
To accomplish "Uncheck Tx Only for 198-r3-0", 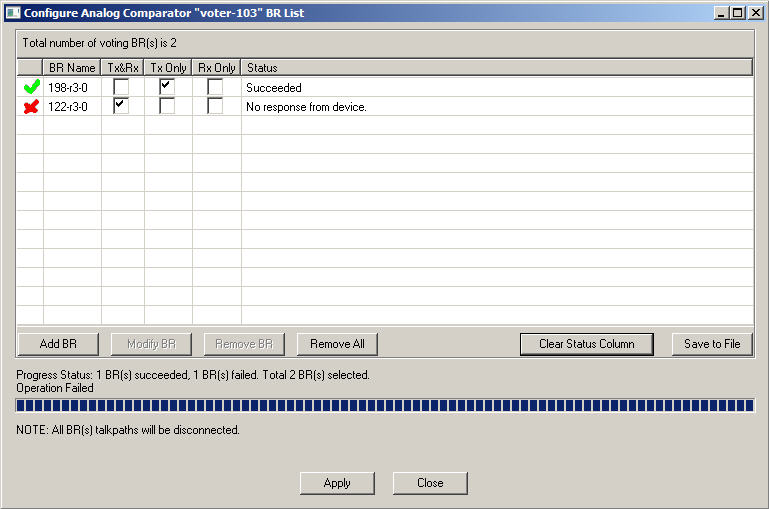I will pyautogui.click(x=167, y=87).
